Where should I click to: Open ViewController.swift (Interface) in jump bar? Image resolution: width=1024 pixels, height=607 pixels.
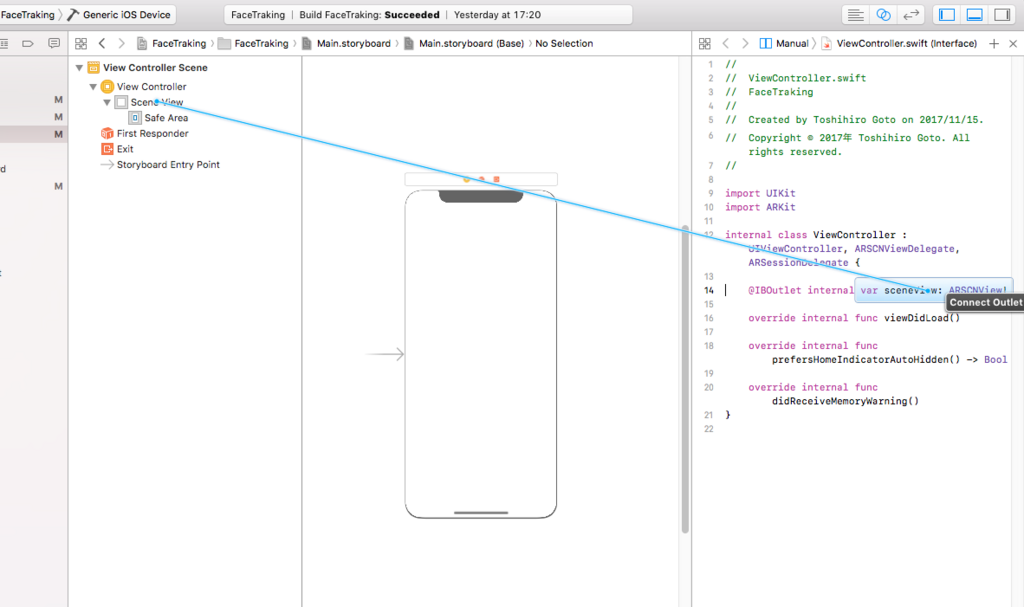click(x=899, y=43)
